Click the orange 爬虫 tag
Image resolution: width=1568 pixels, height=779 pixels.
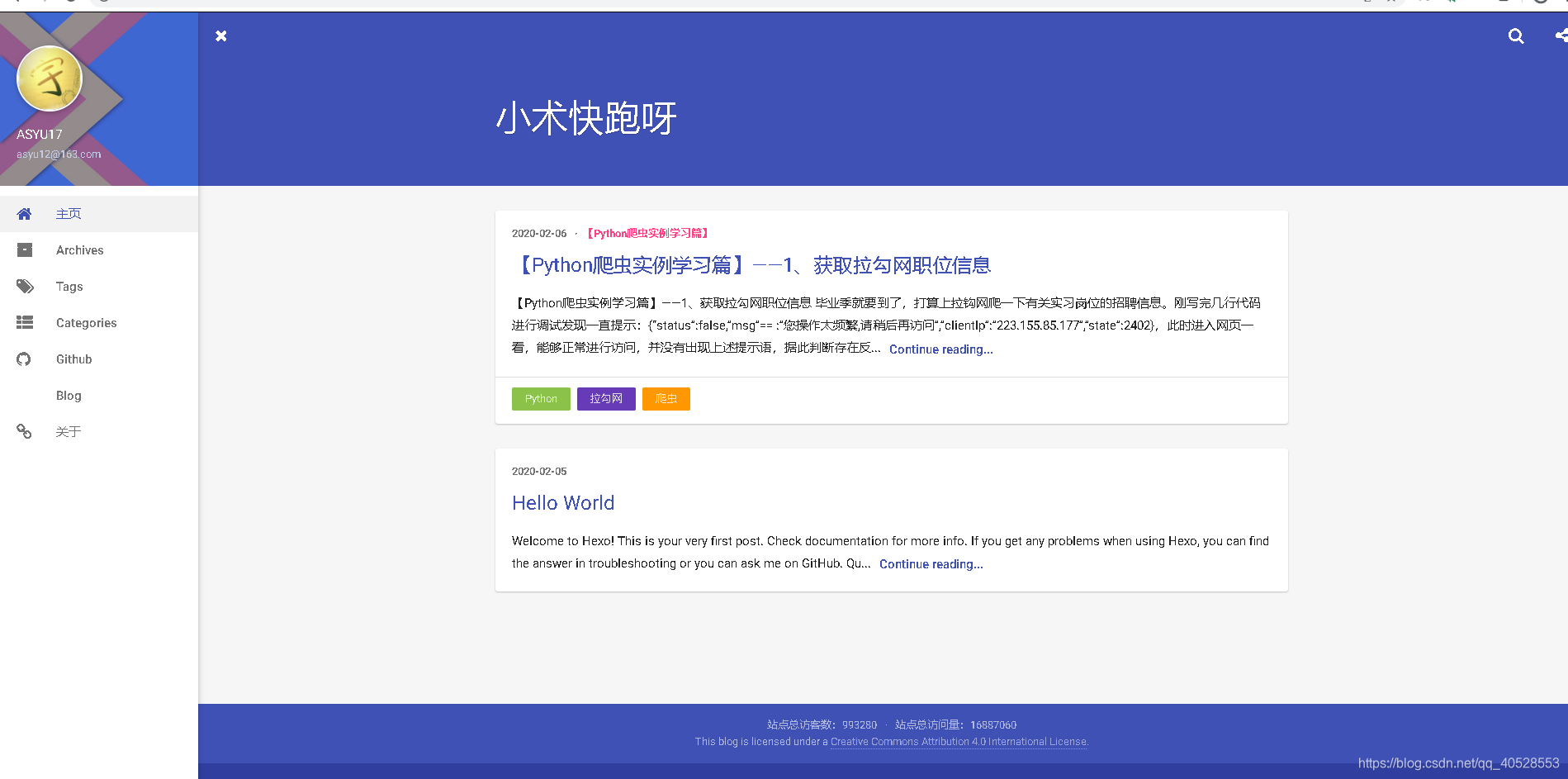[666, 399]
